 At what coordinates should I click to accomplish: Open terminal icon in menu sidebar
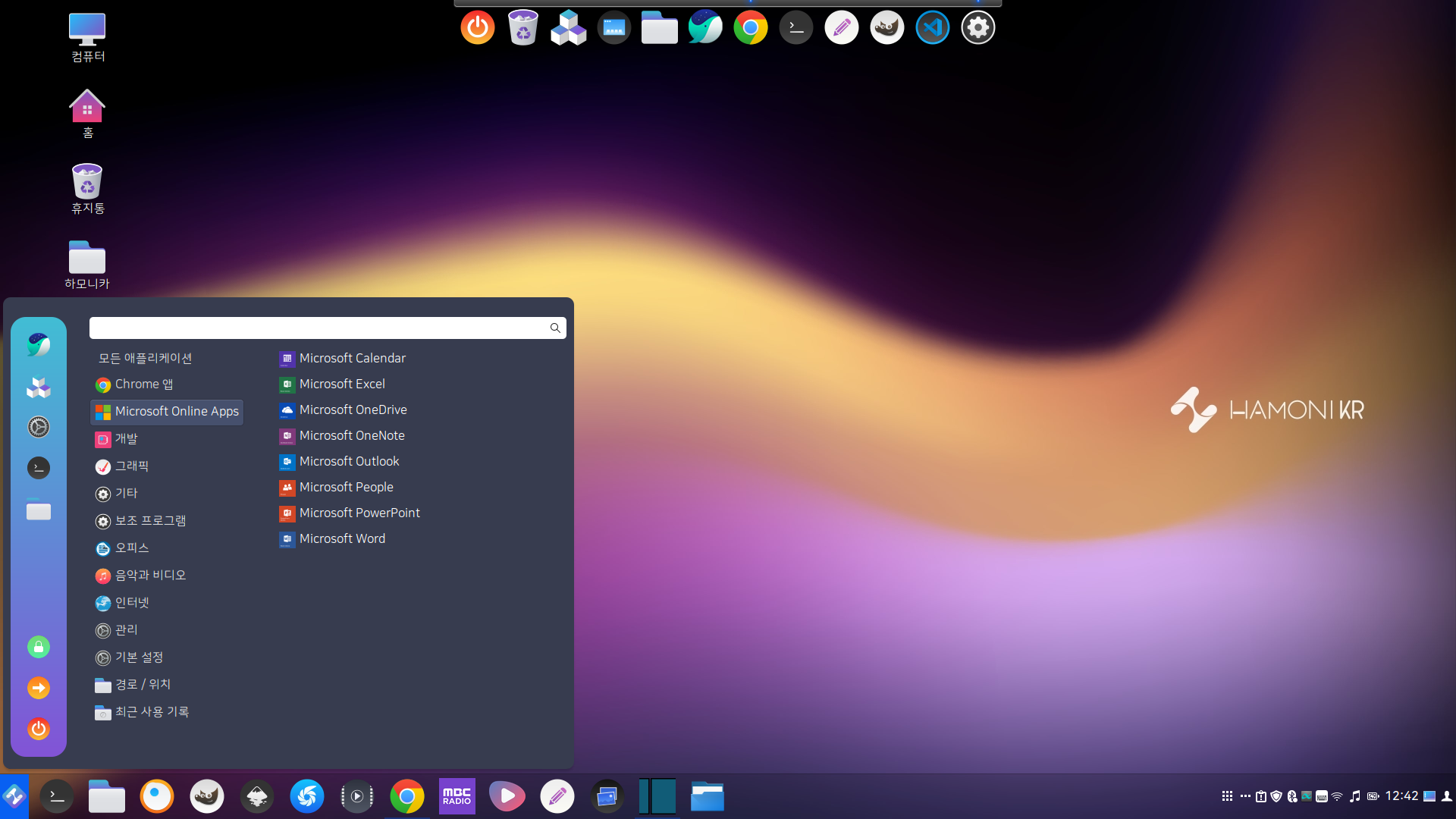point(39,468)
